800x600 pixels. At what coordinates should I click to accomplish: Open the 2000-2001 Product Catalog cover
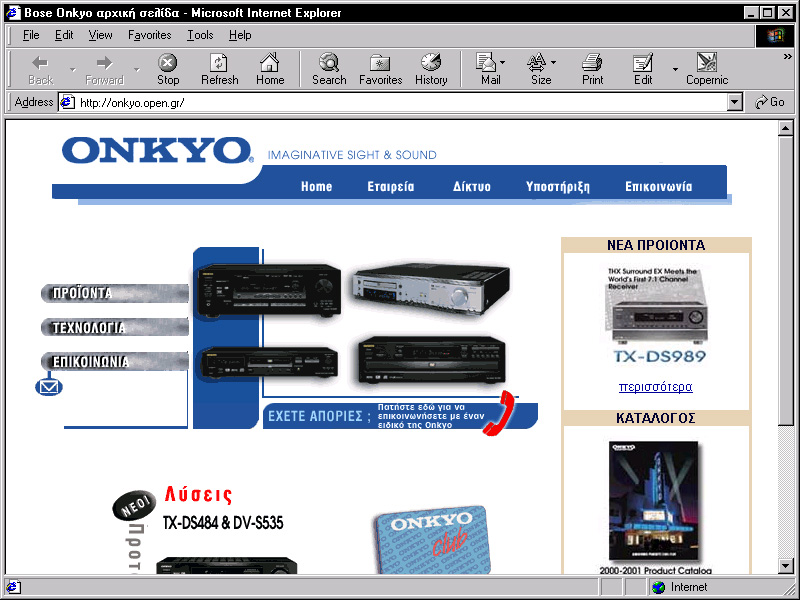click(x=654, y=501)
